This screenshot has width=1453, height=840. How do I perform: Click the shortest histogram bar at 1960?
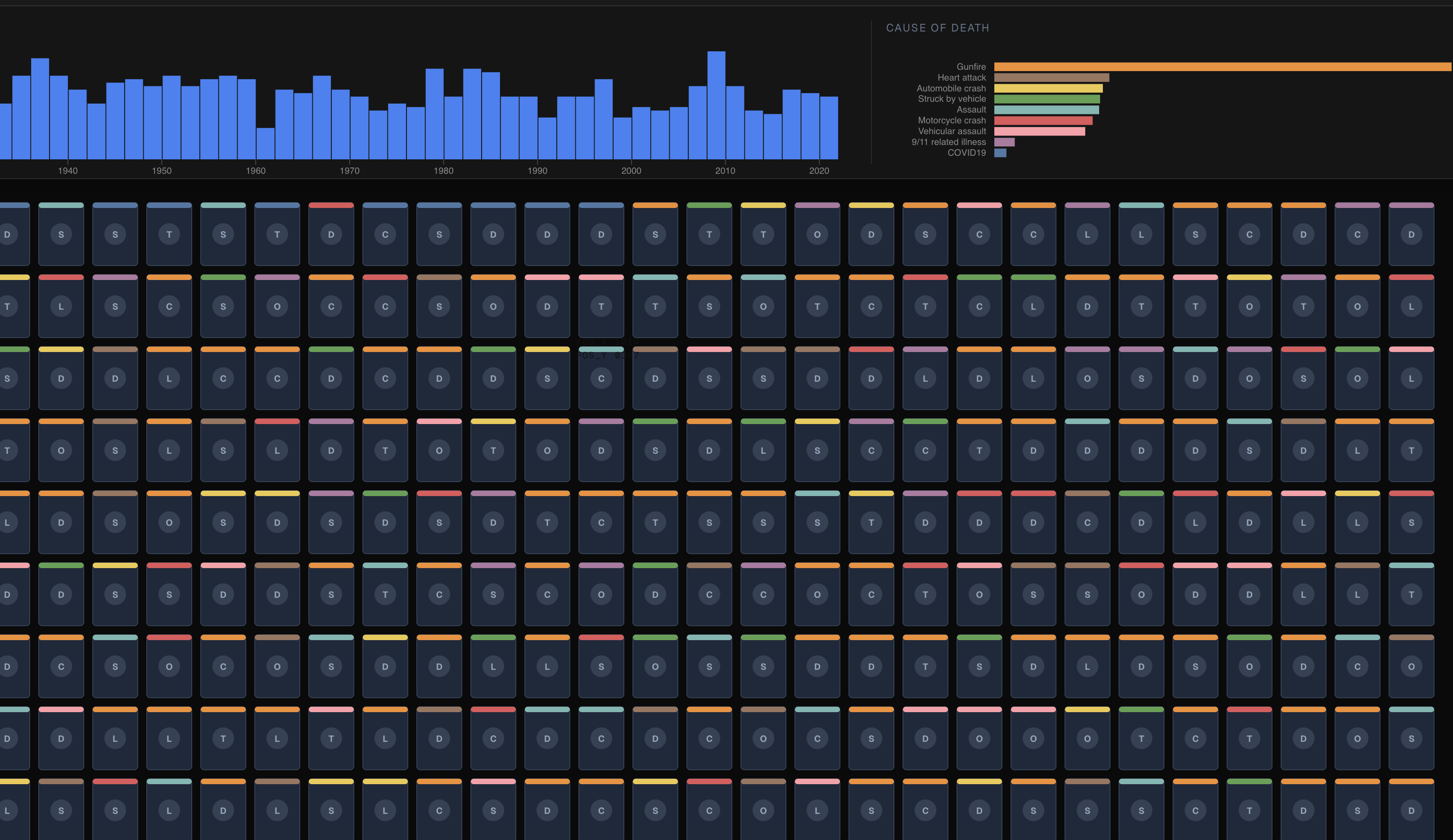point(265,144)
